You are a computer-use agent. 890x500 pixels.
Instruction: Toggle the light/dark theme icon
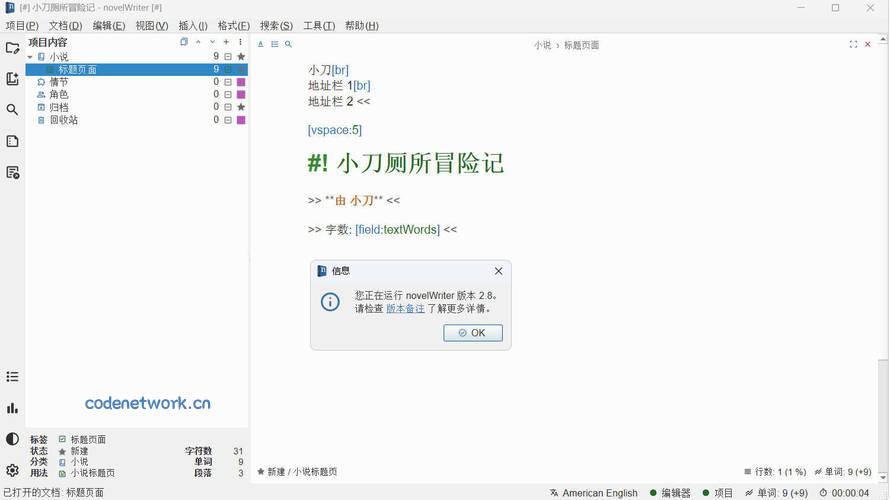(12, 439)
